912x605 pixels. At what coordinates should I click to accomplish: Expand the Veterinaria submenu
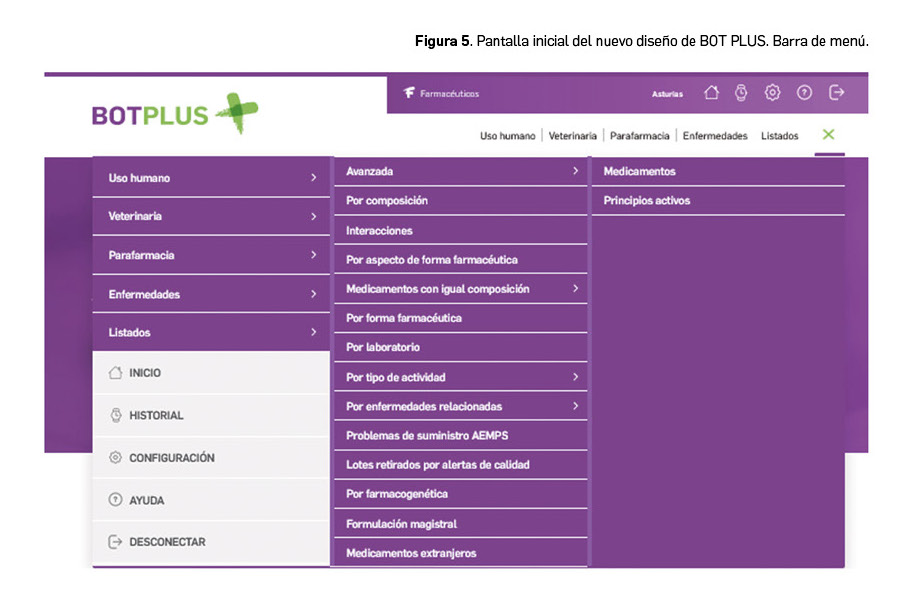click(211, 216)
